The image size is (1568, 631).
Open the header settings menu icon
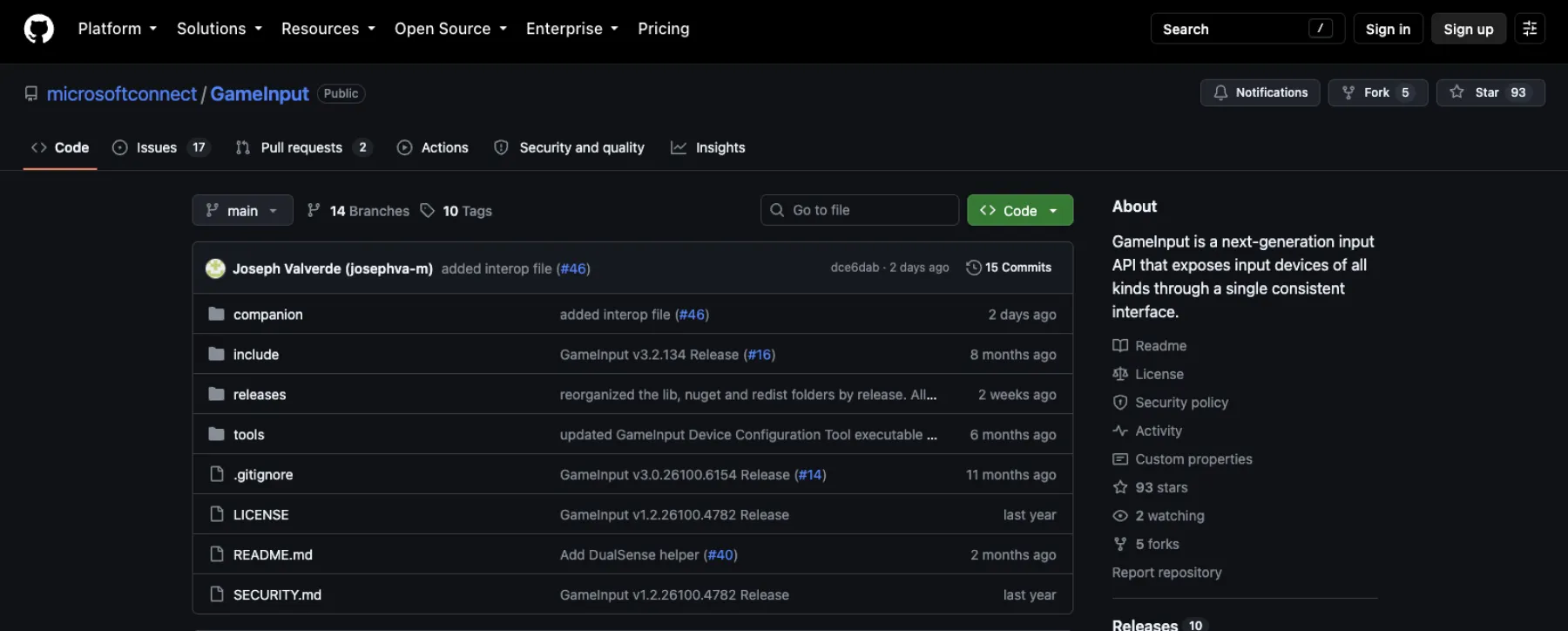(1530, 29)
